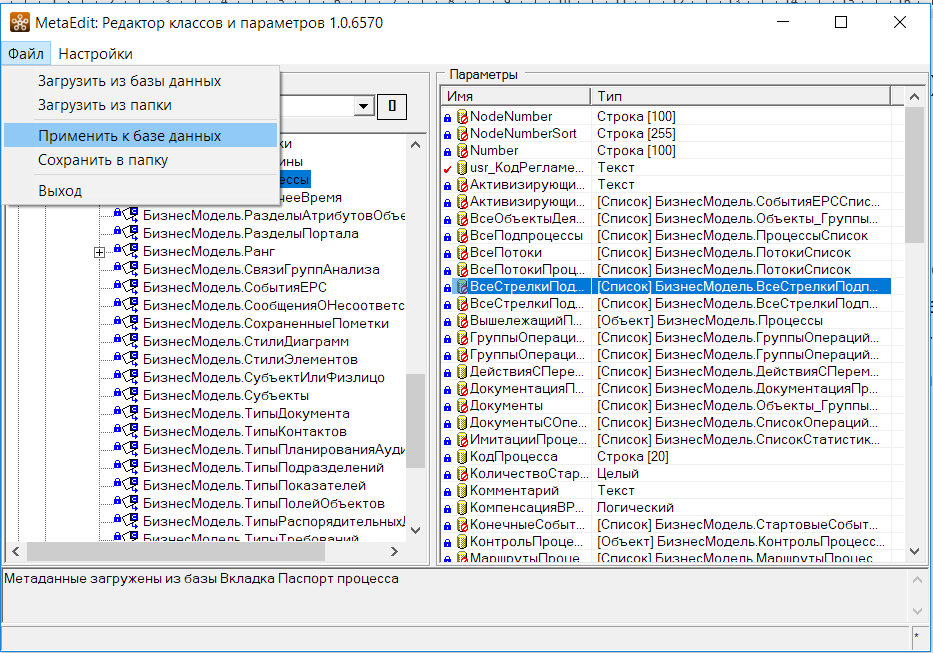Click the class icon beside БизнесМодель.СтилиДиаграмм
The height and width of the screenshot is (653, 933).
tap(131, 342)
